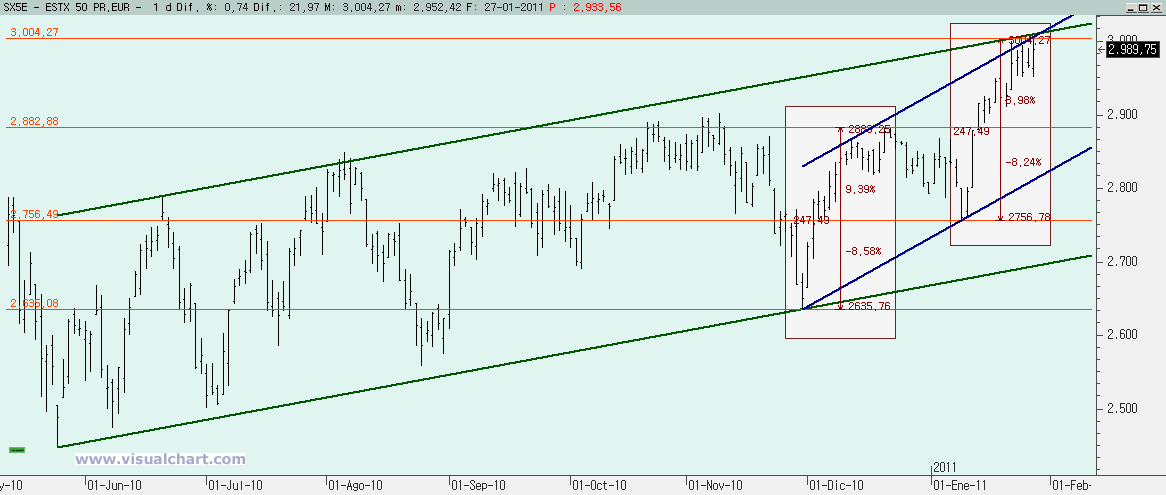The height and width of the screenshot is (495, 1166).
Task: Click the 01-Sep-10 date axis label
Action: click(479, 485)
